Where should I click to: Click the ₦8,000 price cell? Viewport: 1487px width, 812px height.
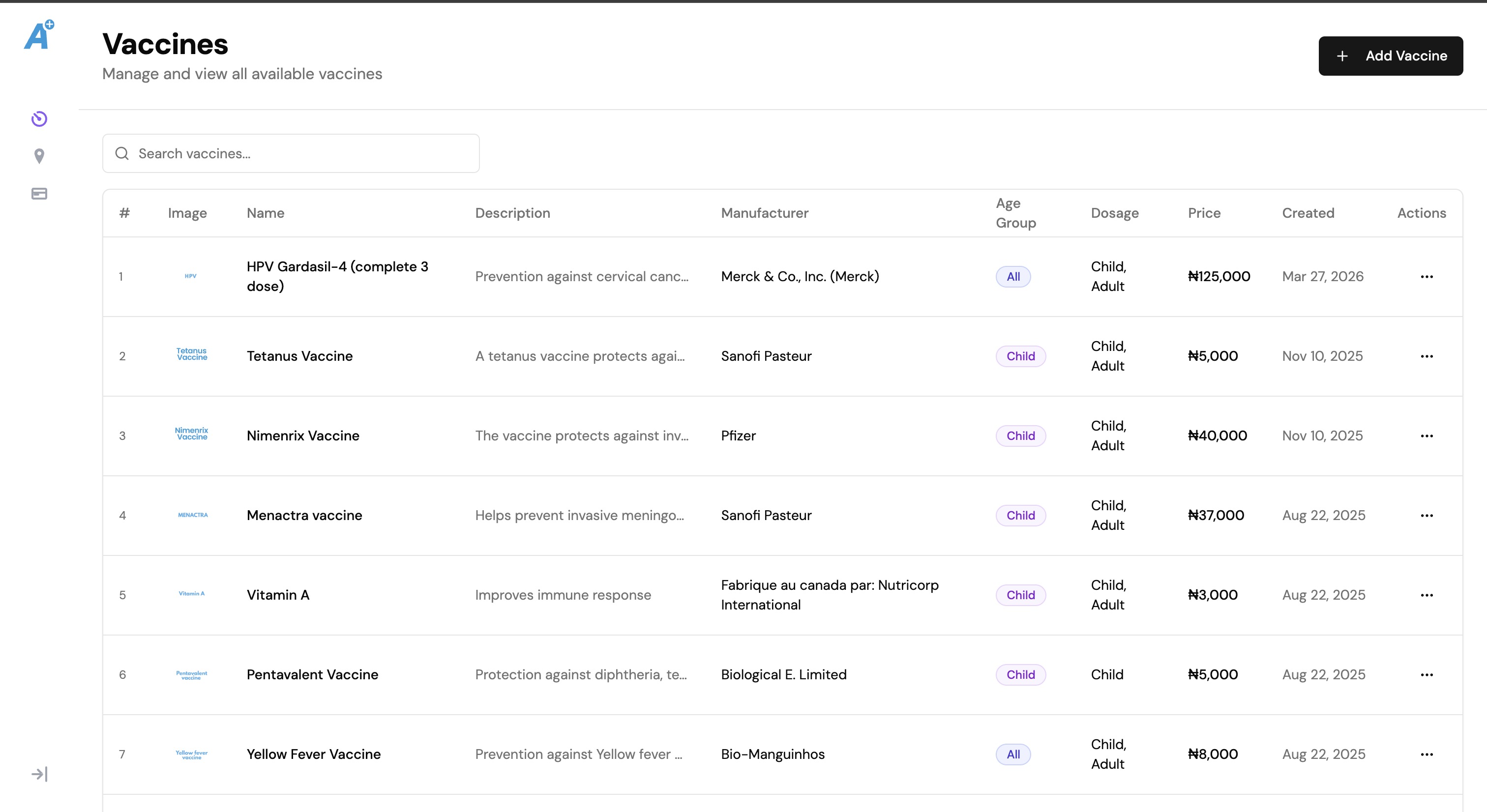coord(1213,754)
